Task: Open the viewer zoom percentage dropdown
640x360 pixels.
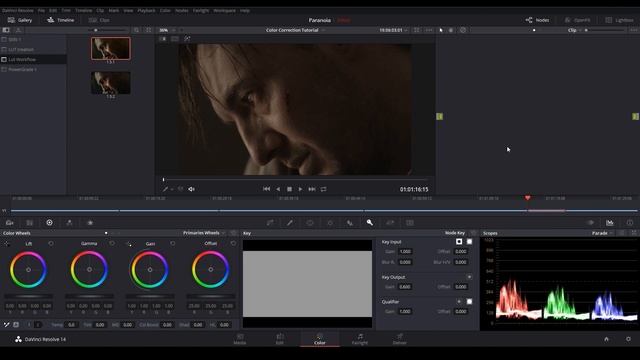Action: tap(167, 30)
